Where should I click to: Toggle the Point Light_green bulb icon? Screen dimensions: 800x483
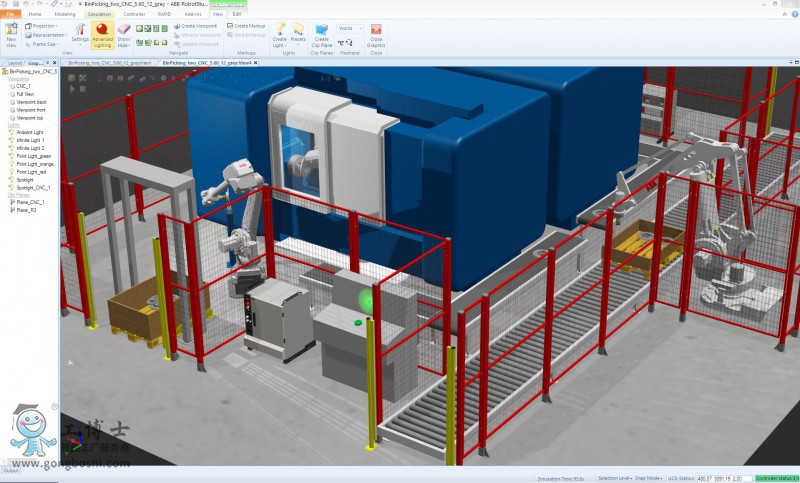(x=12, y=156)
